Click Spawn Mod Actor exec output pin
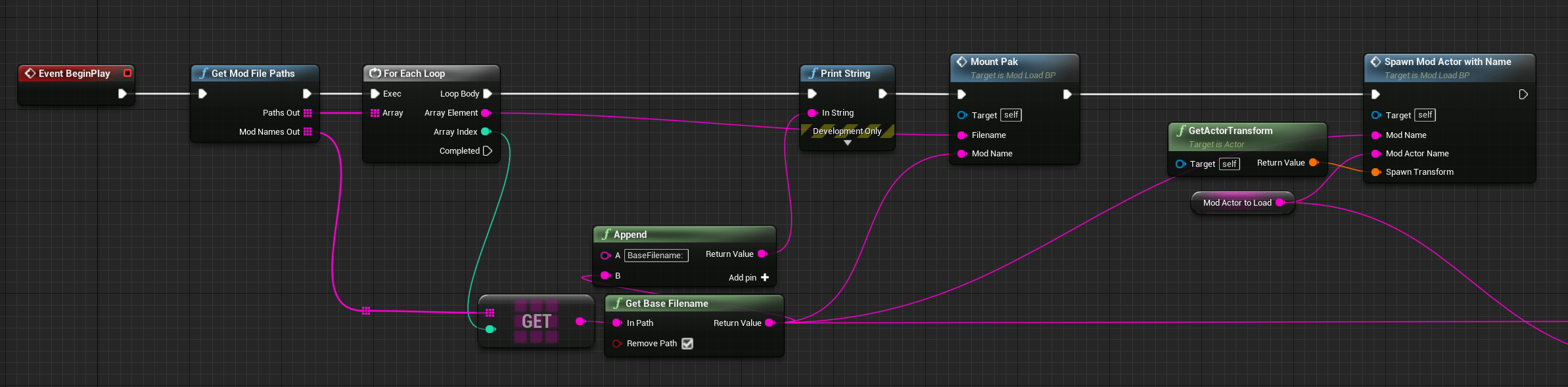 point(1523,95)
